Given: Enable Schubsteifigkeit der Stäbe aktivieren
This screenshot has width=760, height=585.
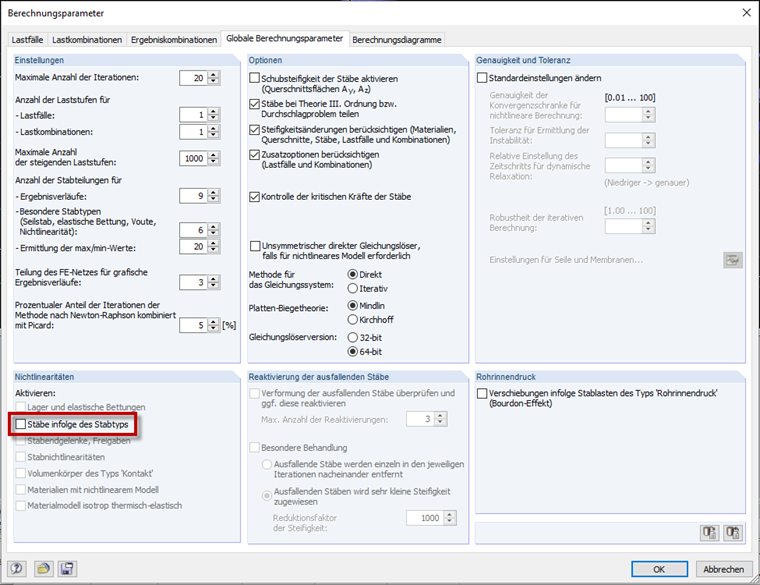Looking at the screenshot, I should 254,78.
